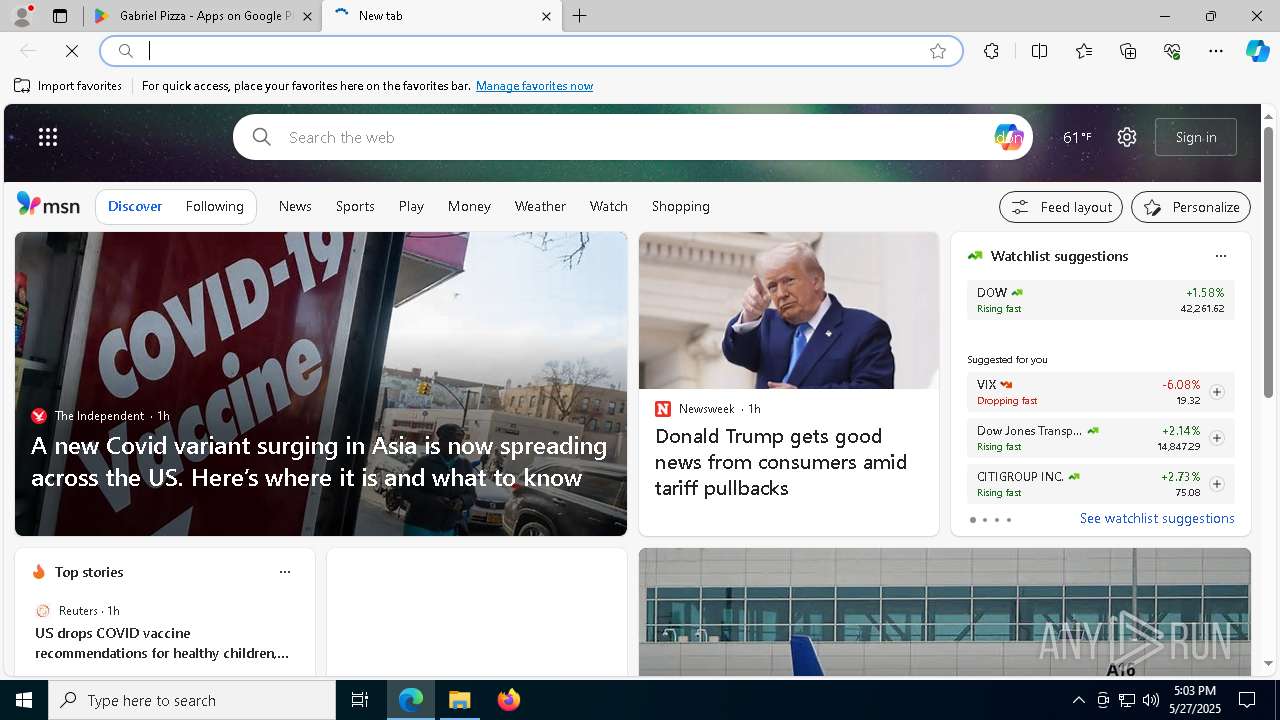Open the 61°F weather widget
Screen dimensions: 1280x720
click(1077, 137)
